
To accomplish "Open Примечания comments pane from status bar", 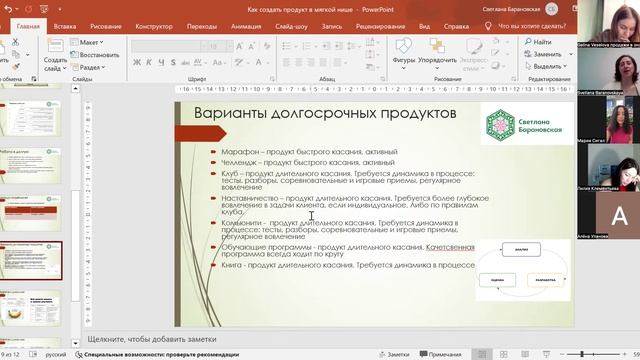I will 440,354.
